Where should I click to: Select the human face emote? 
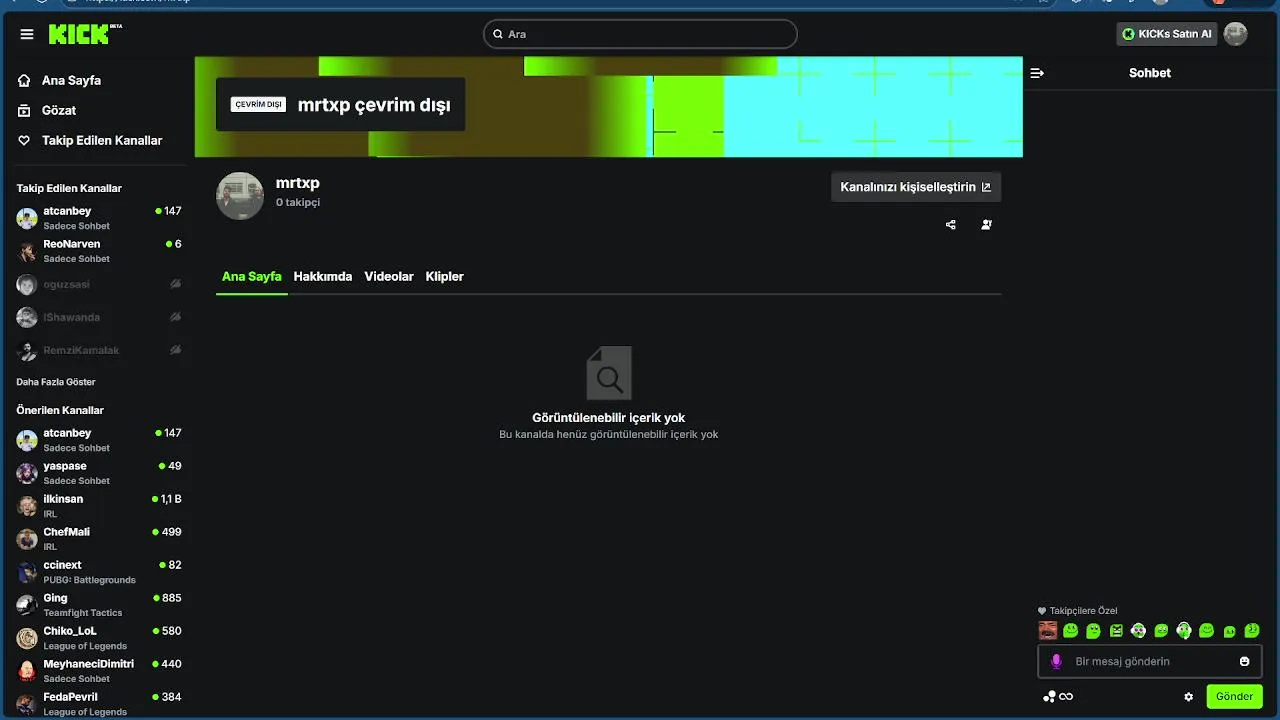pos(1048,630)
